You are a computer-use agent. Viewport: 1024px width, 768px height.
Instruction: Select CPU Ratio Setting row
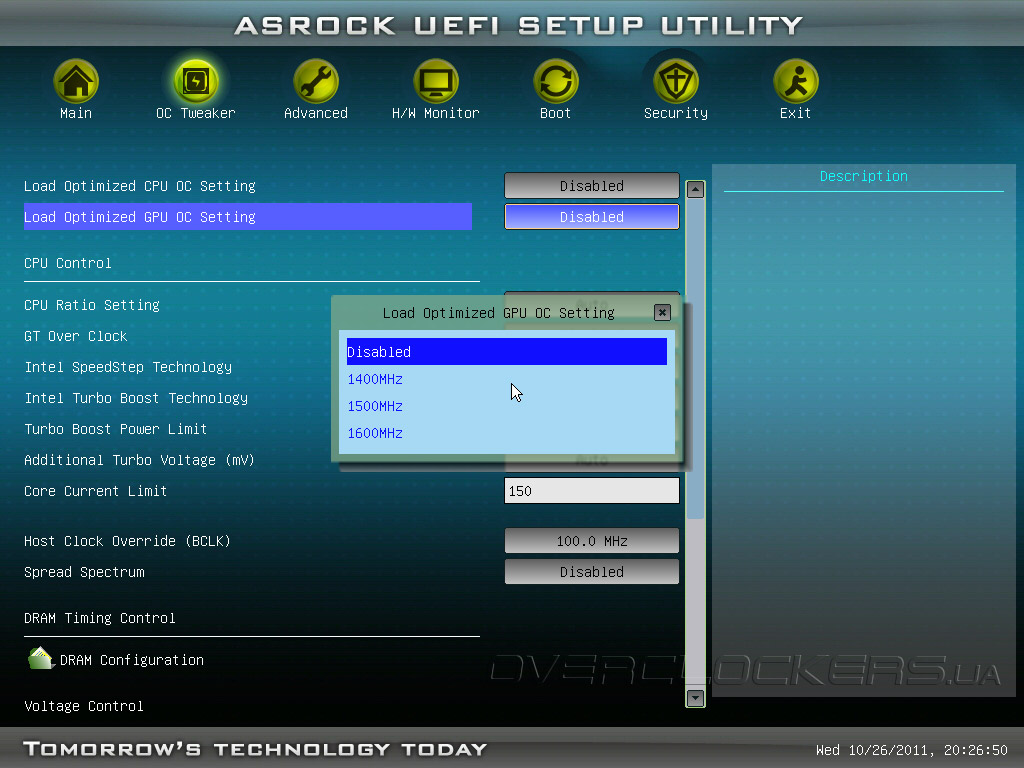[91, 305]
